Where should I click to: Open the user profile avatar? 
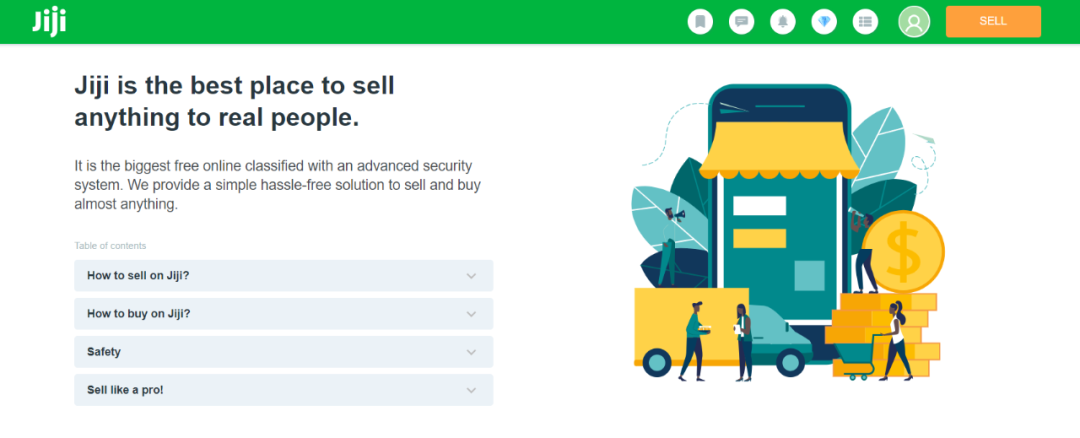914,21
